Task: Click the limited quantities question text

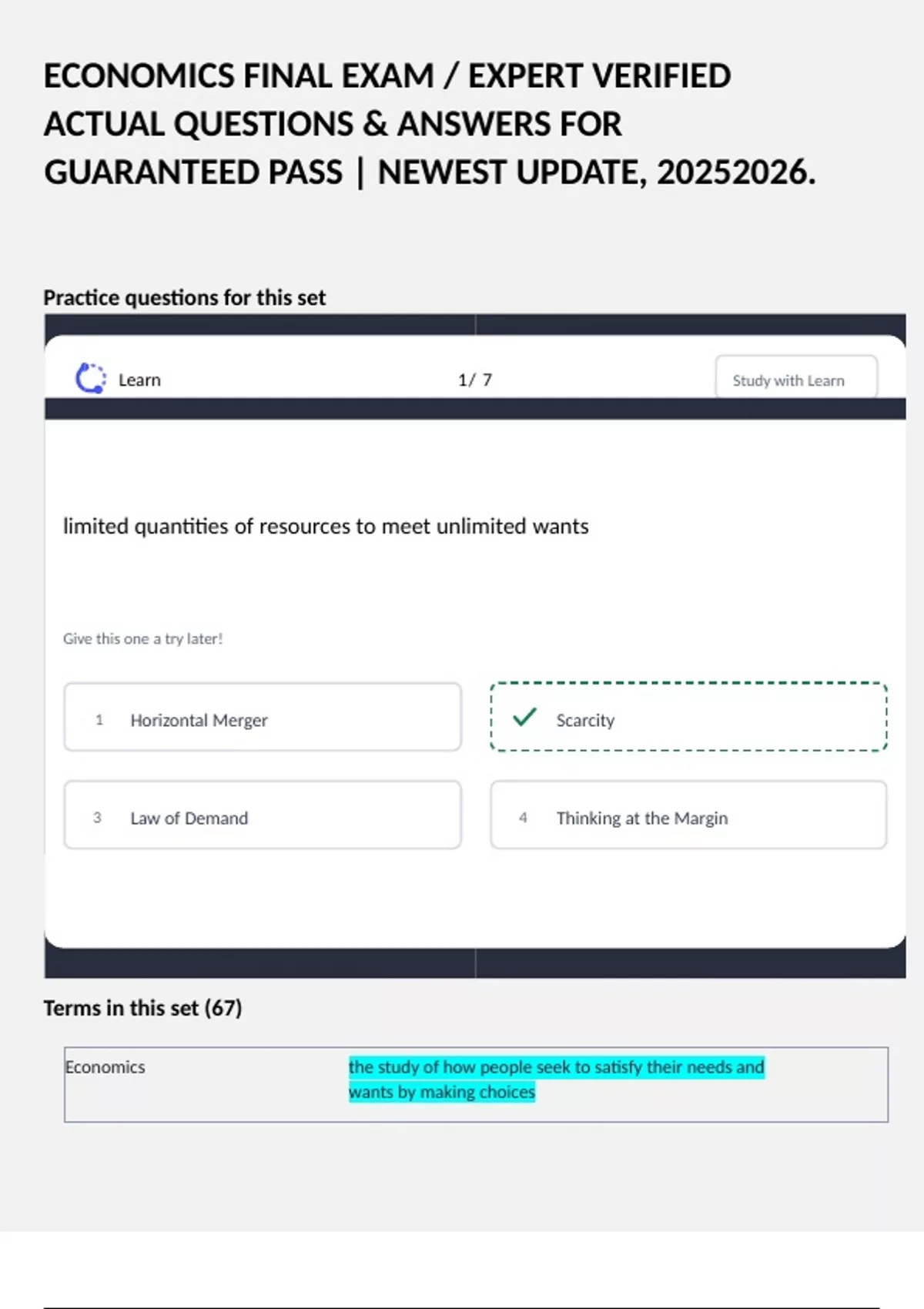Action: point(326,527)
